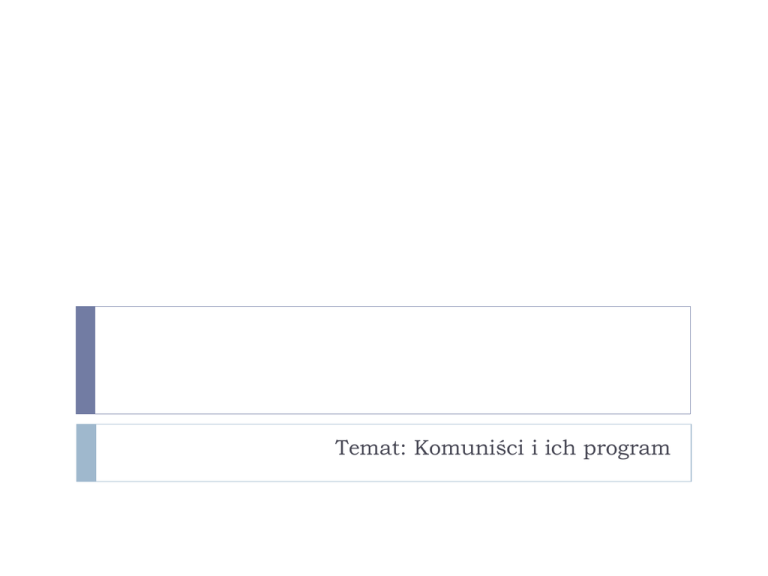
Task: Click the dark blue accent bar beside title
Action: click(85, 360)
